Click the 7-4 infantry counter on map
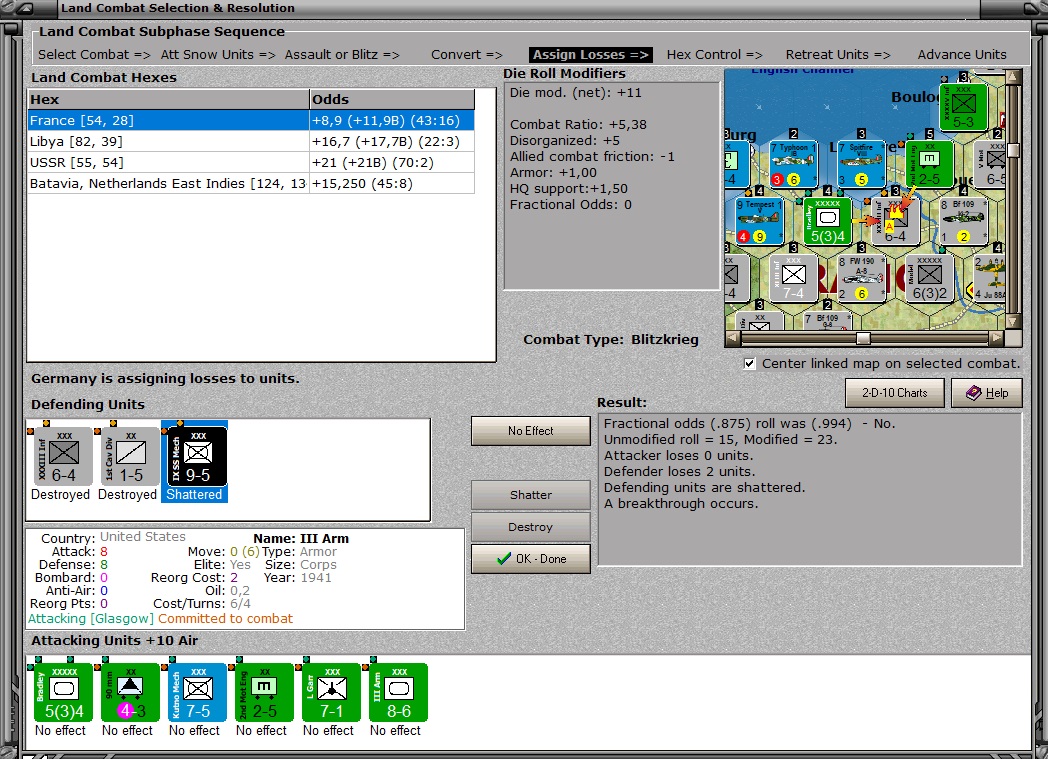 (793, 278)
